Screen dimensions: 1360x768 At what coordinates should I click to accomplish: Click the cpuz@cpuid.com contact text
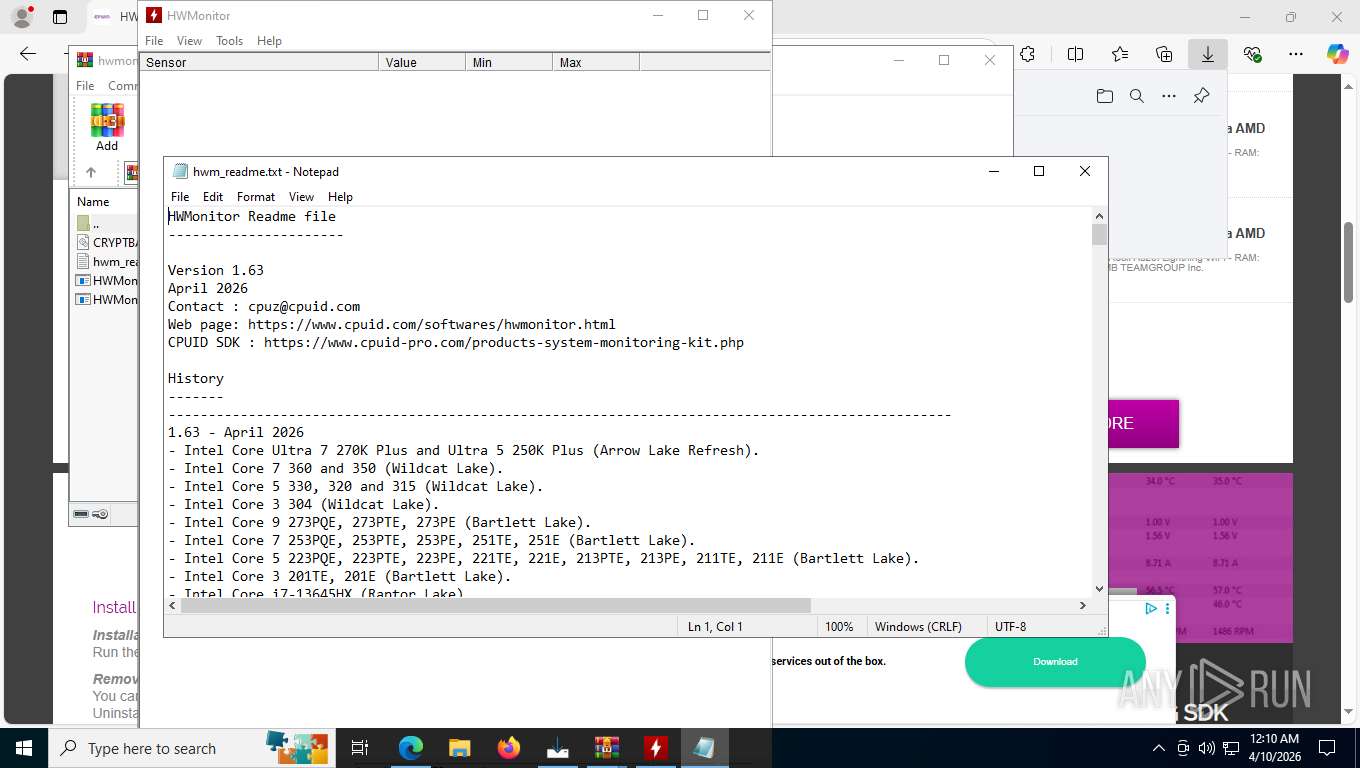click(304, 306)
